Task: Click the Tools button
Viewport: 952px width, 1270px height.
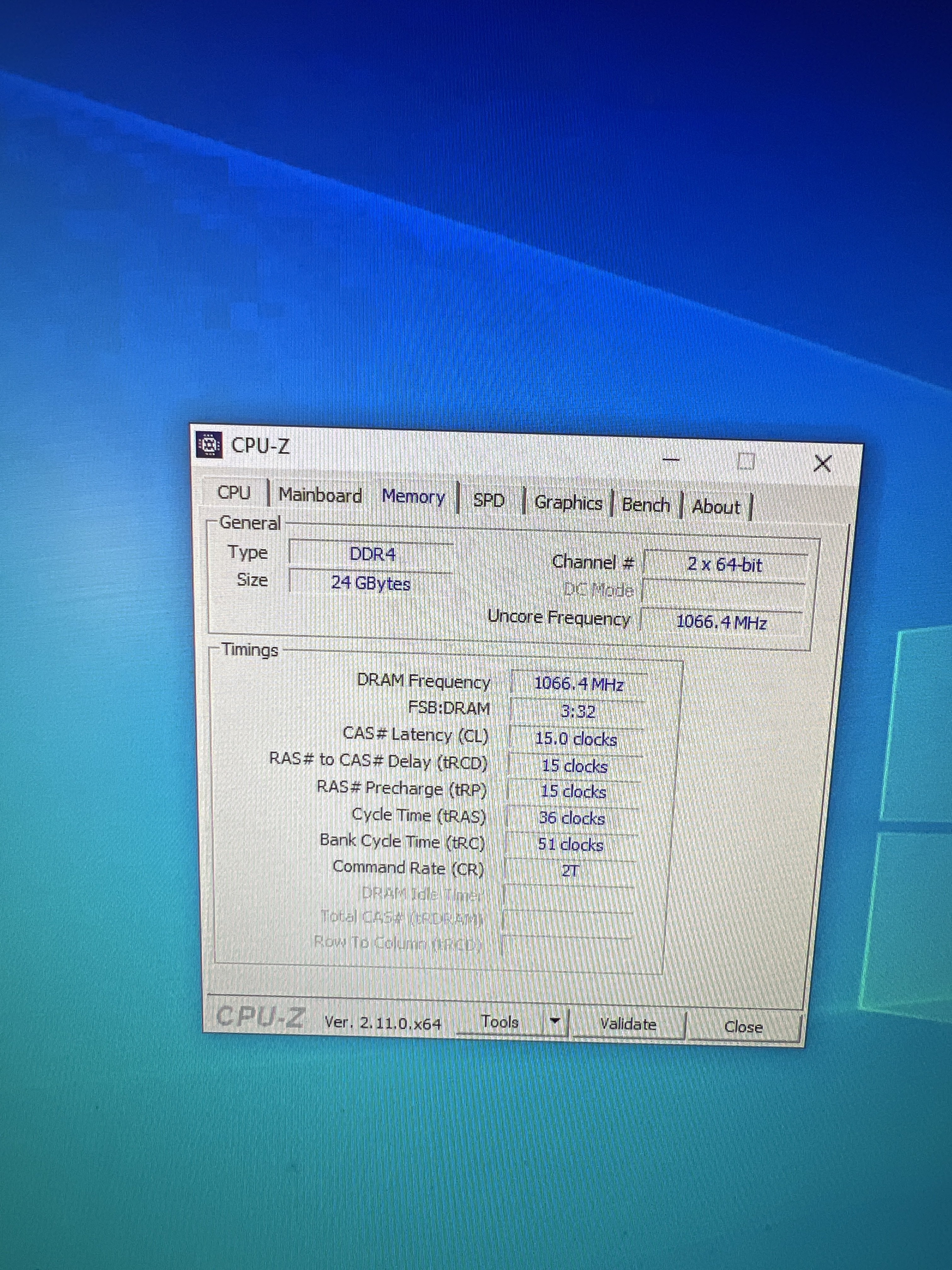Action: (x=499, y=1022)
